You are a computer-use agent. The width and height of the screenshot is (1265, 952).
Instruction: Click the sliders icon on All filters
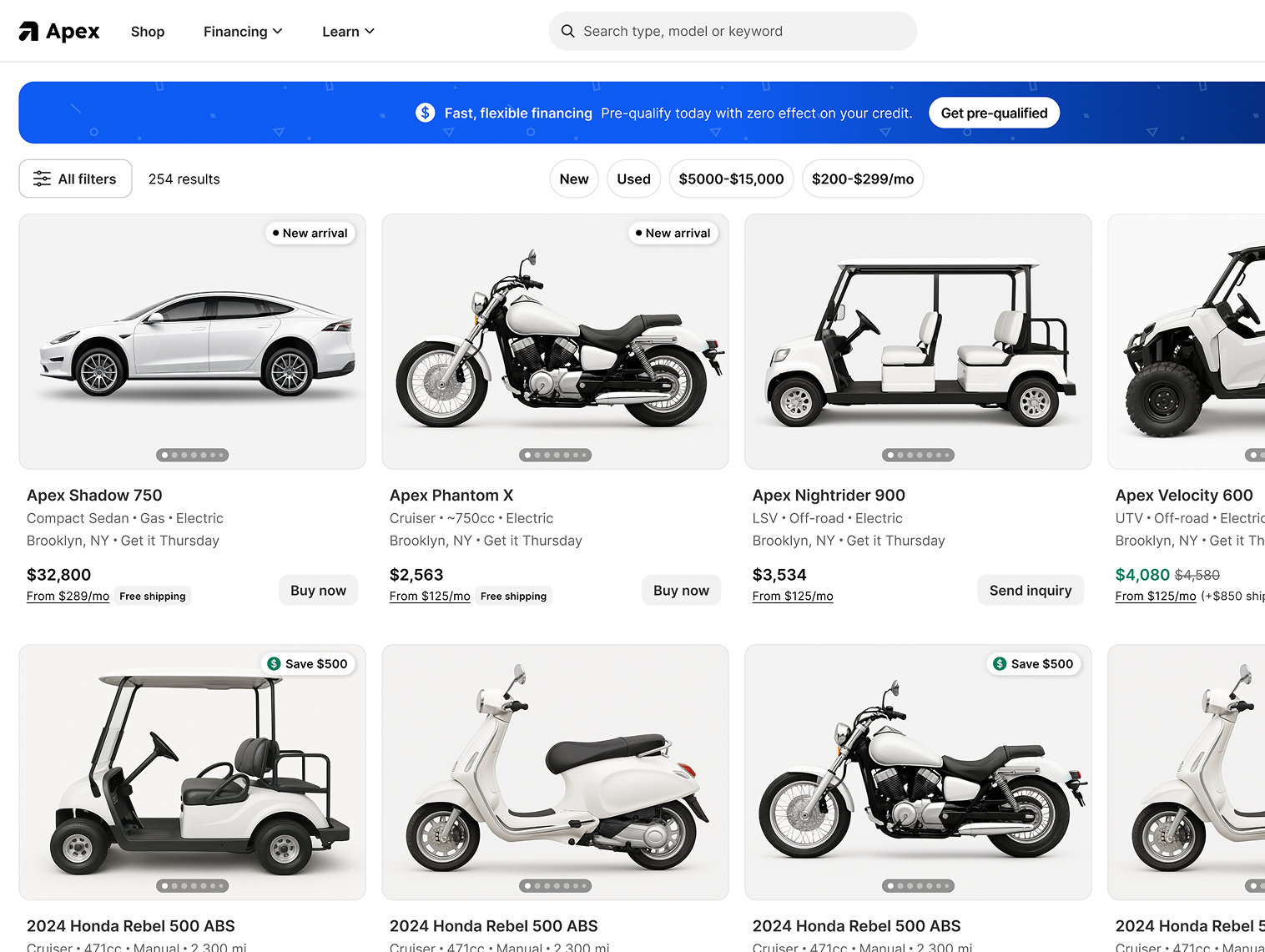42,178
